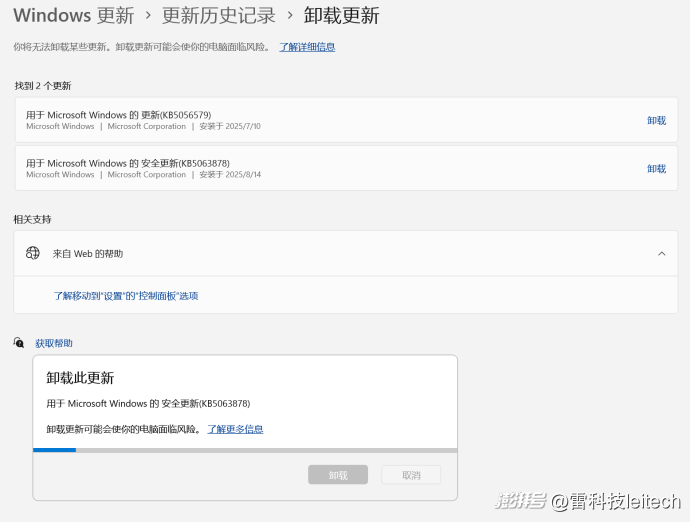690x522 pixels.
Task: Open the 了解详细信息 link
Action: [306, 47]
